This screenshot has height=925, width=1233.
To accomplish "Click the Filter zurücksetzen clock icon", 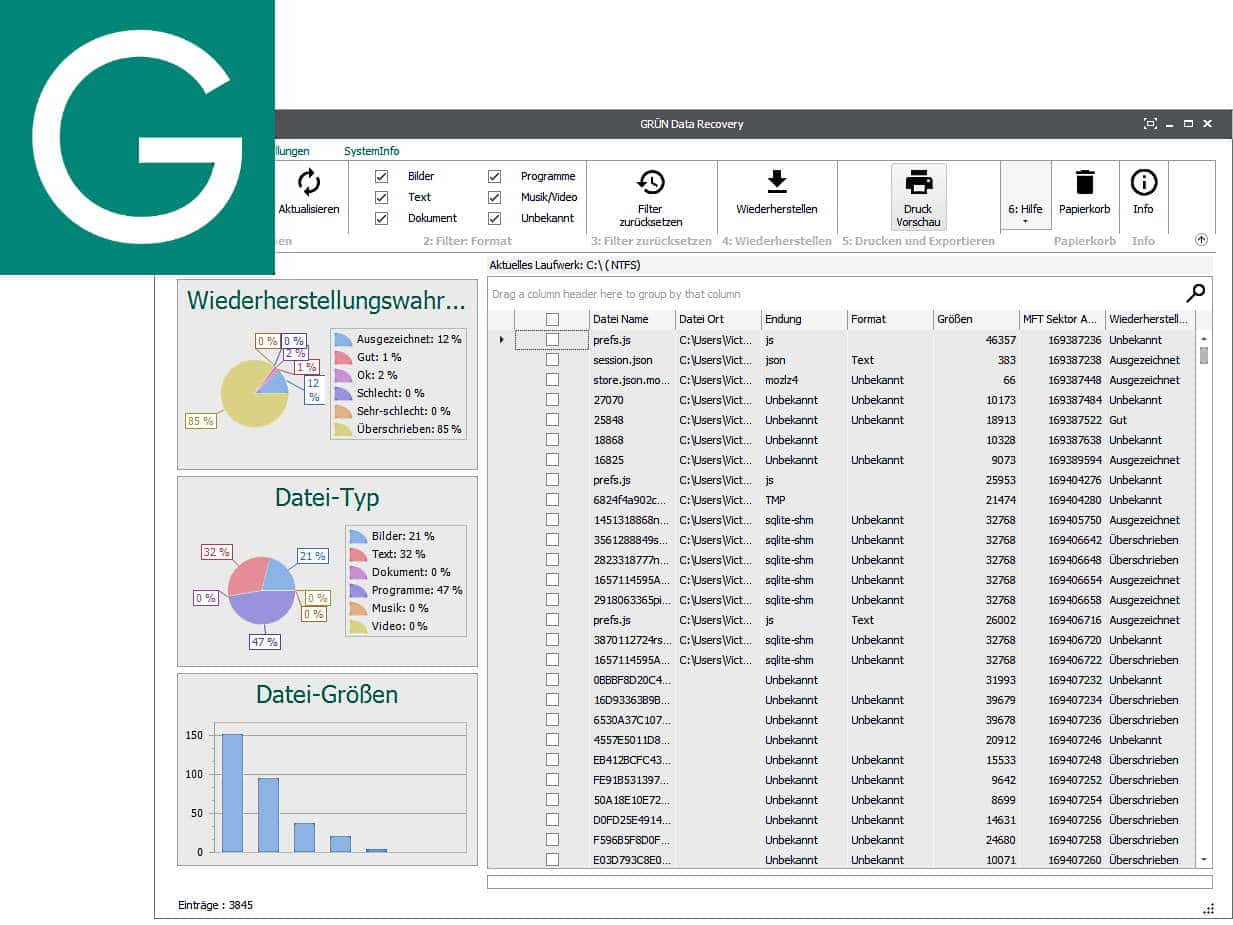I will point(650,182).
